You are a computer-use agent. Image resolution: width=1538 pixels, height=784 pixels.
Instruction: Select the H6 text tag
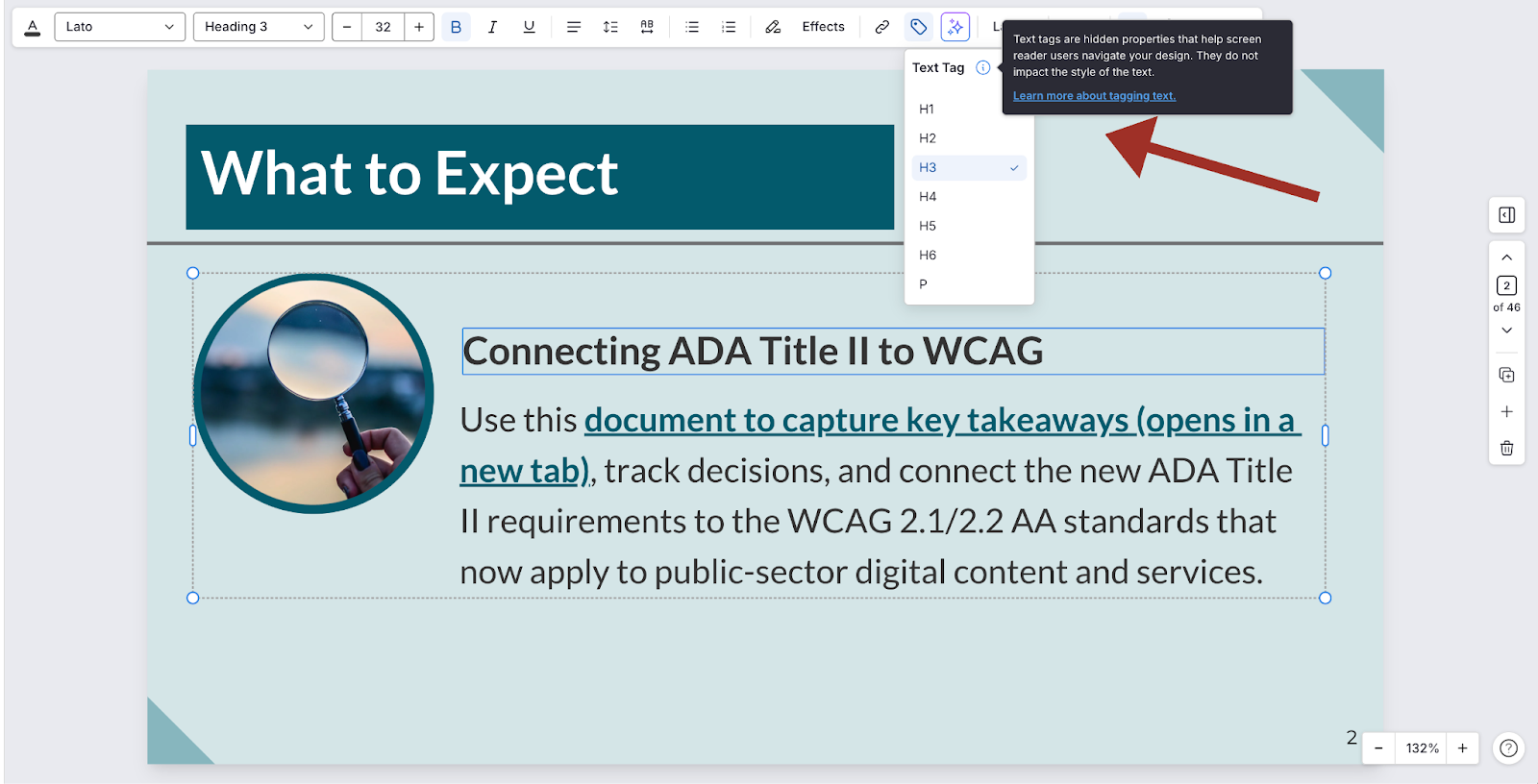click(969, 256)
